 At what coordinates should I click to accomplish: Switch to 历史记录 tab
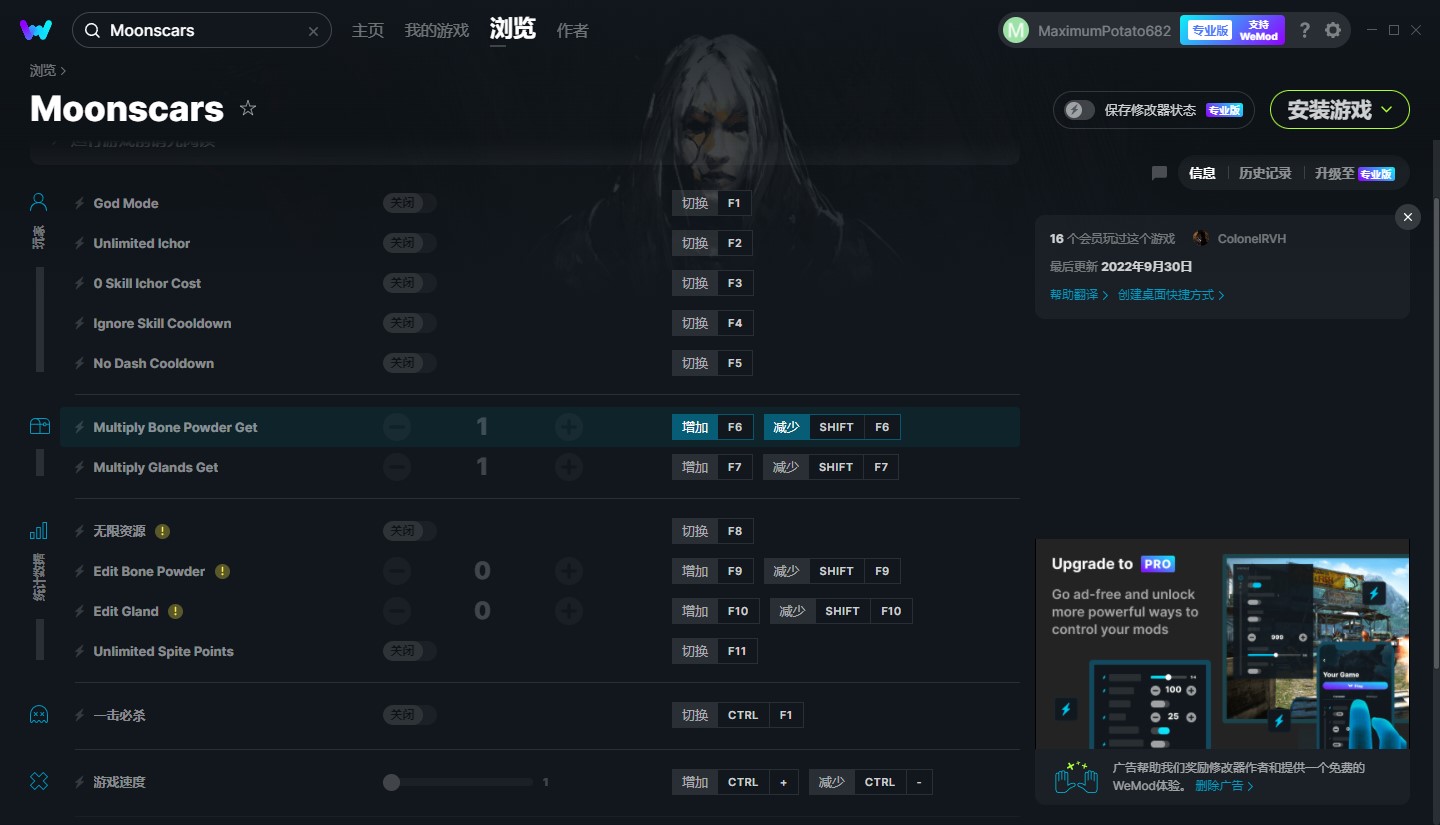point(1265,173)
